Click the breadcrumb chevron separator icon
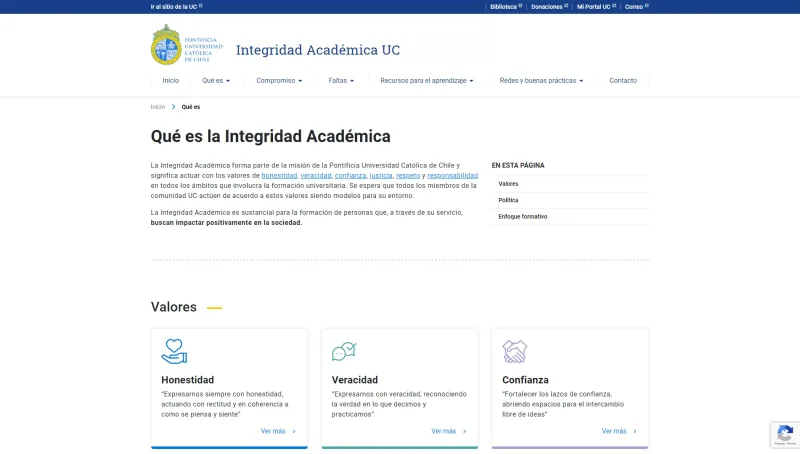The height and width of the screenshot is (454, 800). [x=173, y=107]
